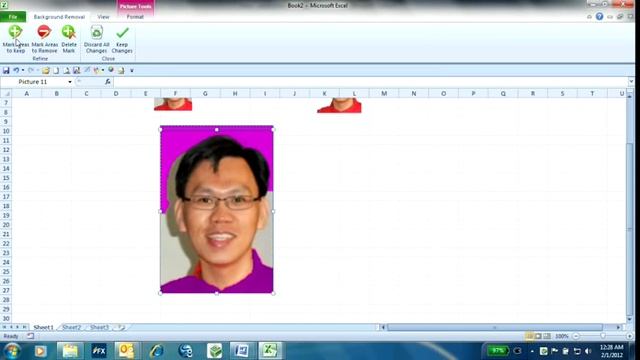The image size is (640, 360).
Task: Open Excel Help question mark
Action: 599,17
